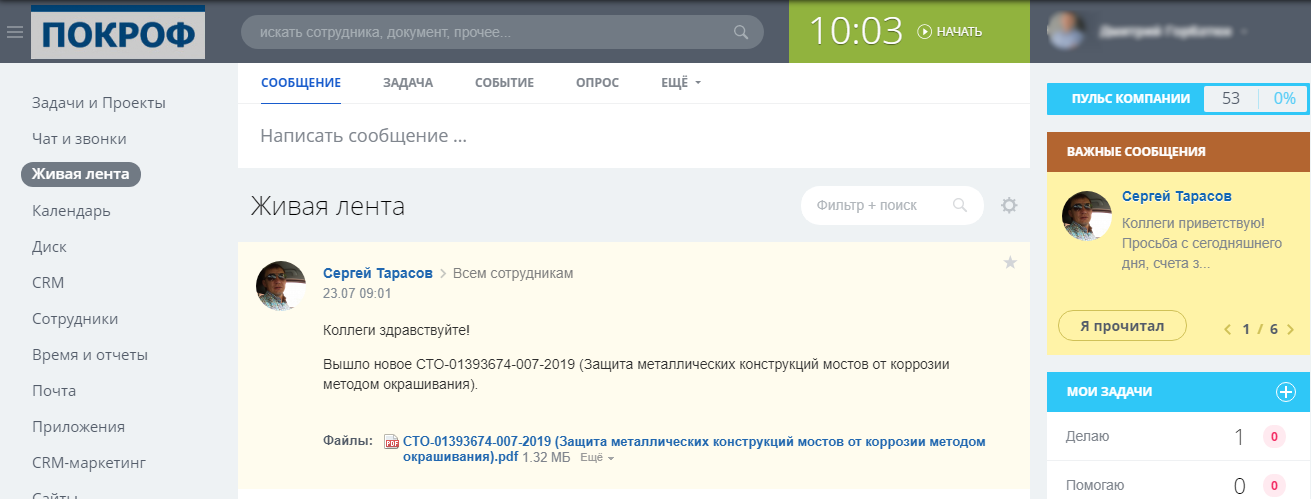Open user profile dropdown arrow
The height and width of the screenshot is (499, 1311).
1245,32
